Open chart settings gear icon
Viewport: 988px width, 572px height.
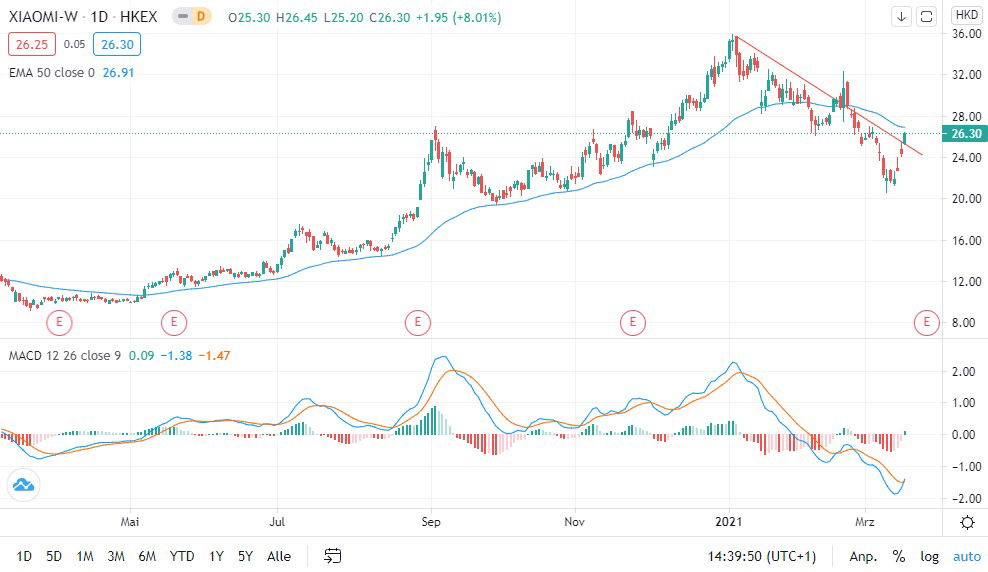point(967,522)
